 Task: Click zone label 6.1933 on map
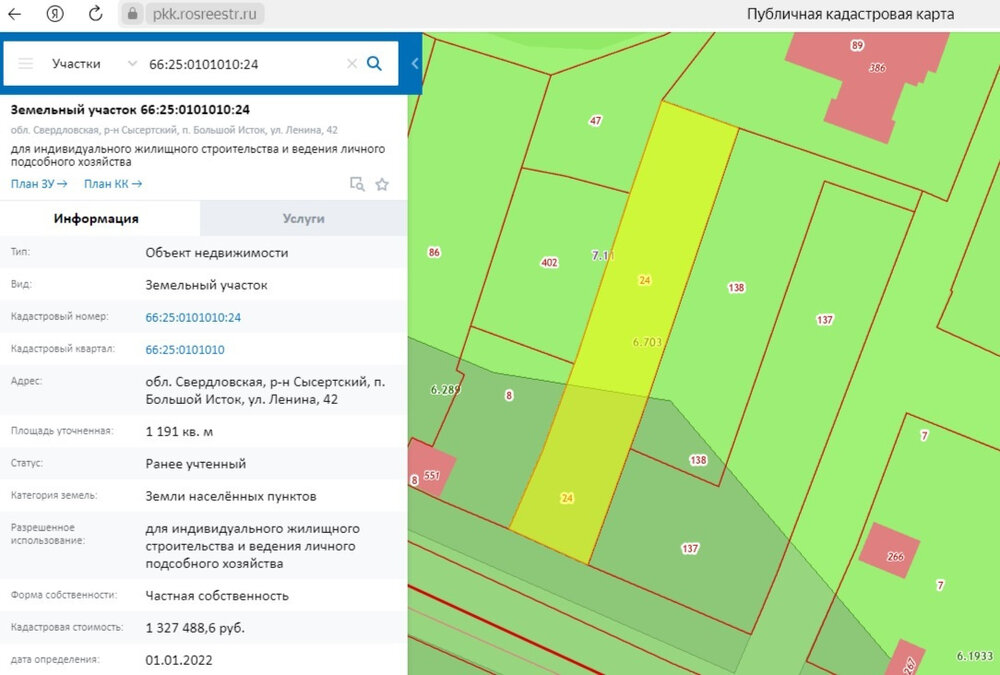[975, 656]
